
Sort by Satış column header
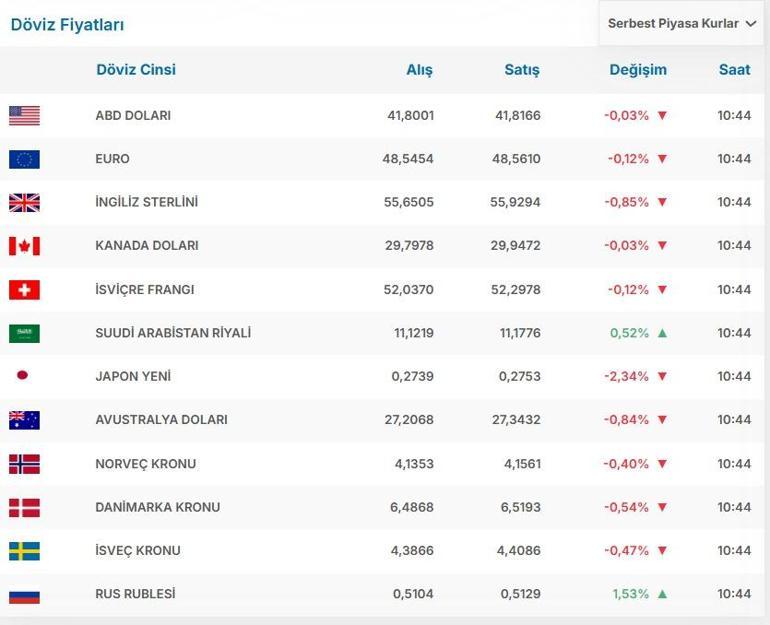point(521,70)
